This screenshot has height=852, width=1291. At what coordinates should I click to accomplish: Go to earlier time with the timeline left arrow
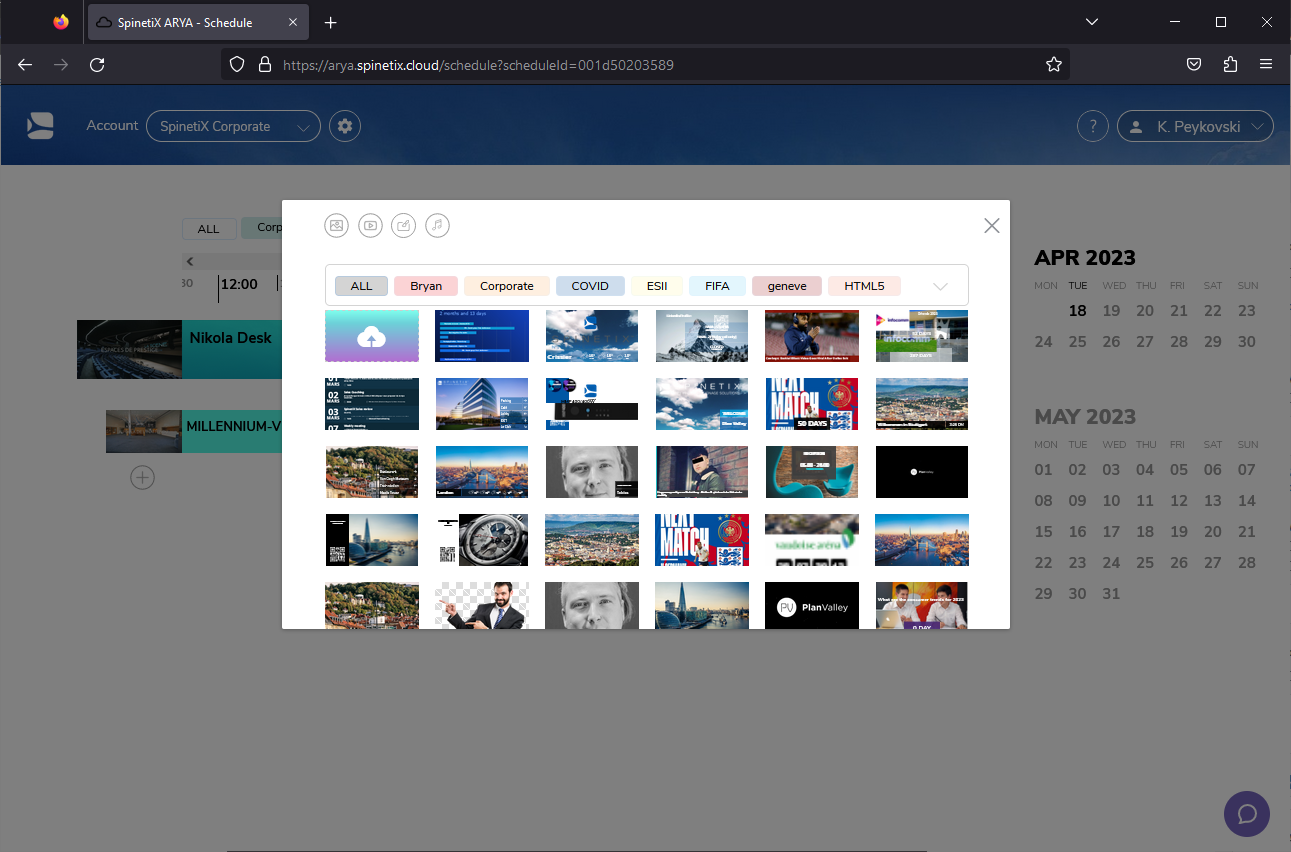[x=190, y=262]
